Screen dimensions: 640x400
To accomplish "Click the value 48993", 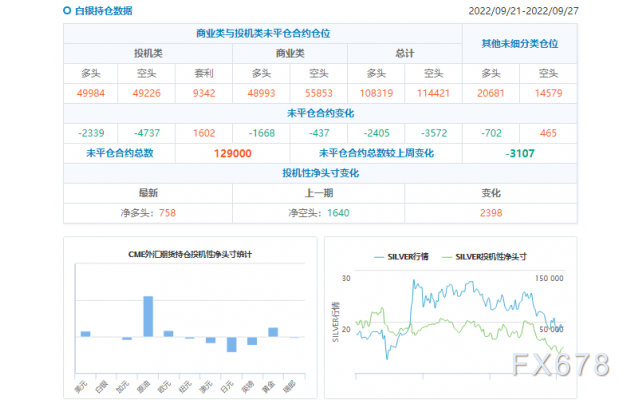I will (x=261, y=93).
